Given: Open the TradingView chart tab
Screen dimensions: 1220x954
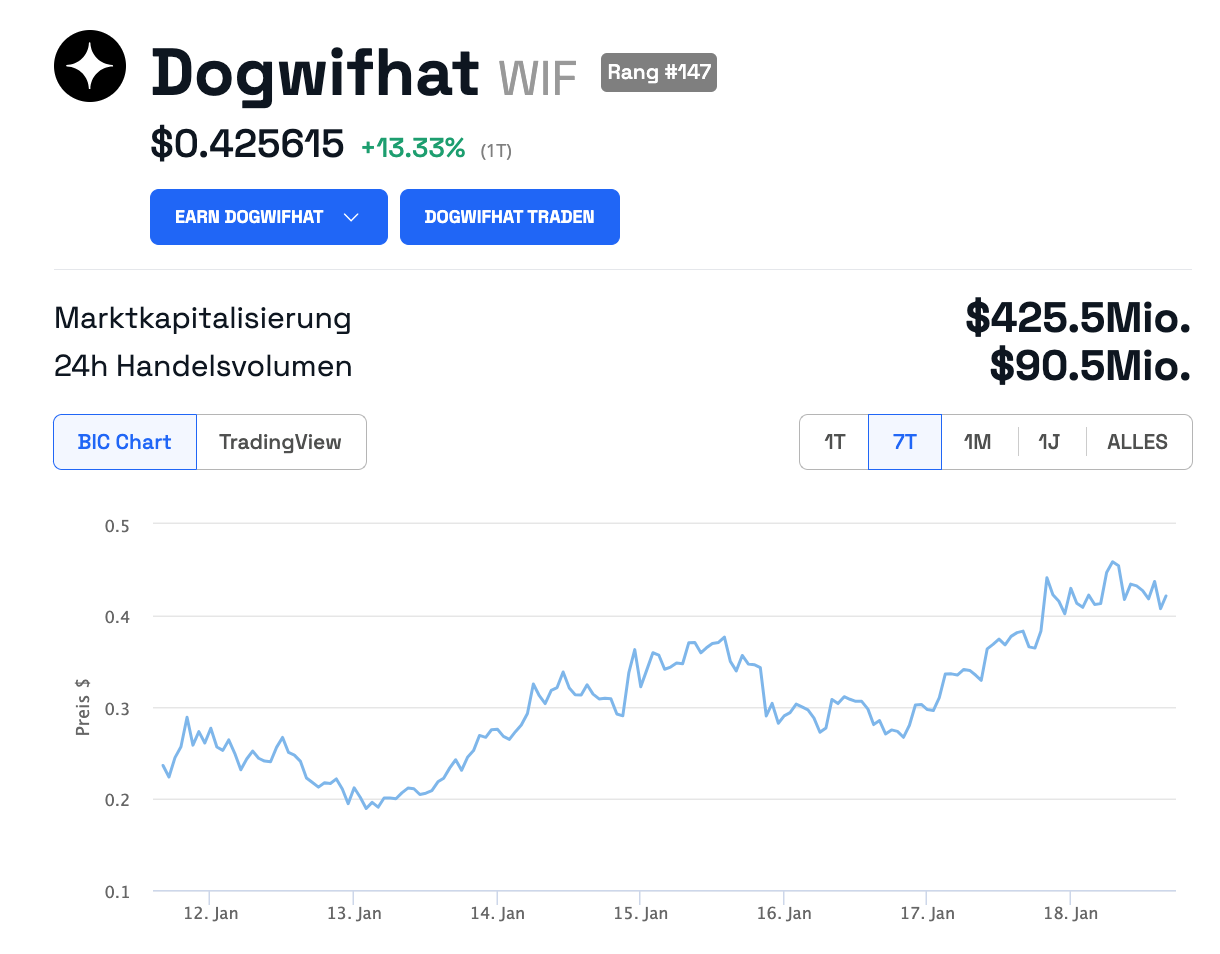Looking at the screenshot, I should (x=280, y=442).
